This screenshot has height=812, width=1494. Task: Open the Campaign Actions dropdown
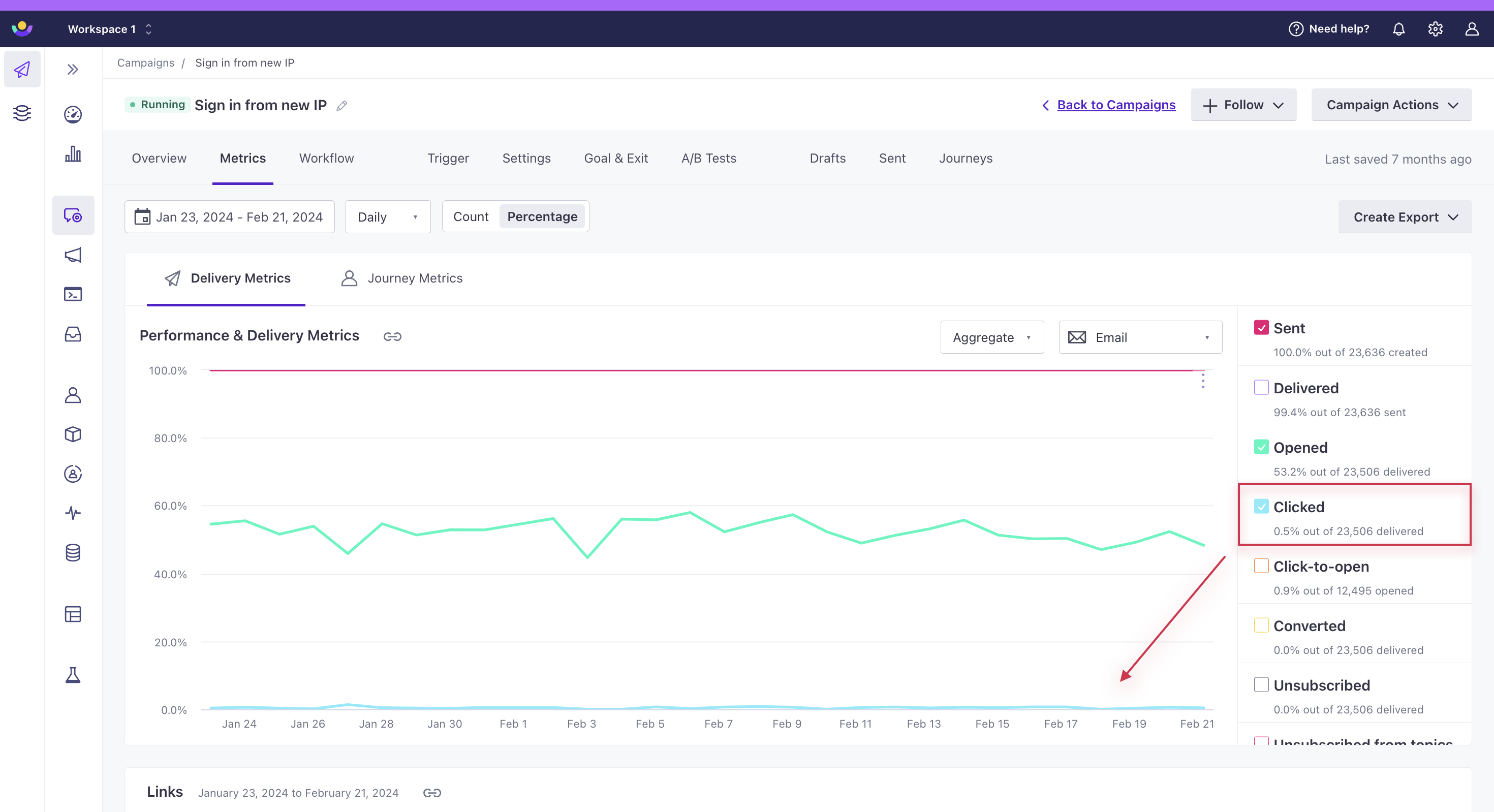[x=1391, y=105]
